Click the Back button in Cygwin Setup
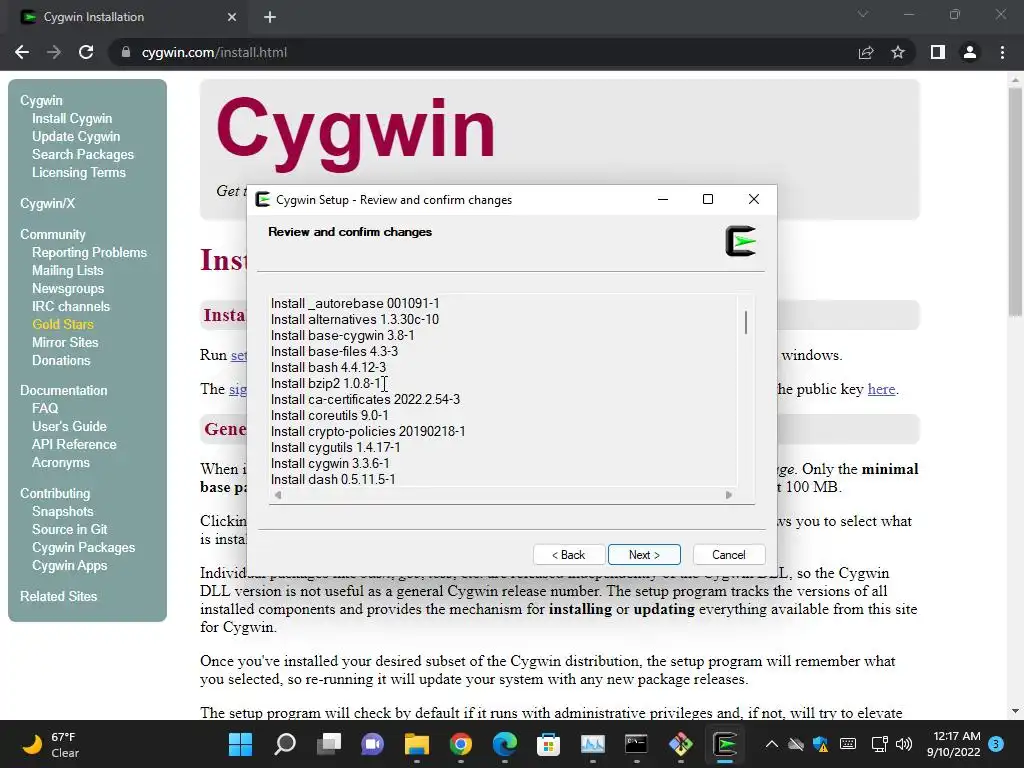The image size is (1024, 768). click(x=568, y=554)
